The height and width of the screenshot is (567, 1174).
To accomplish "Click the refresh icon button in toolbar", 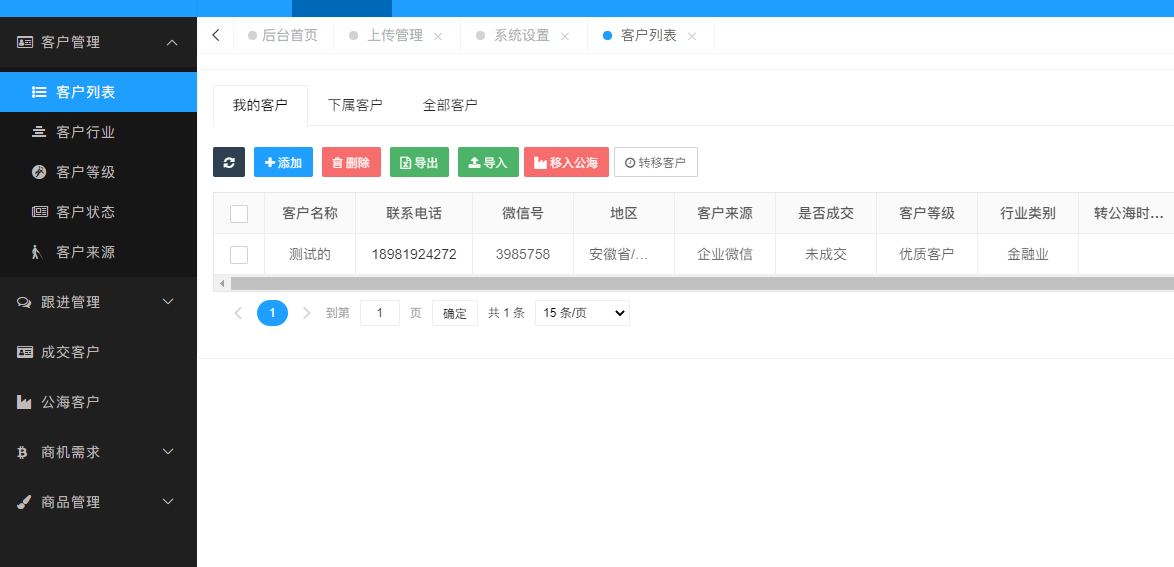I will [229, 162].
